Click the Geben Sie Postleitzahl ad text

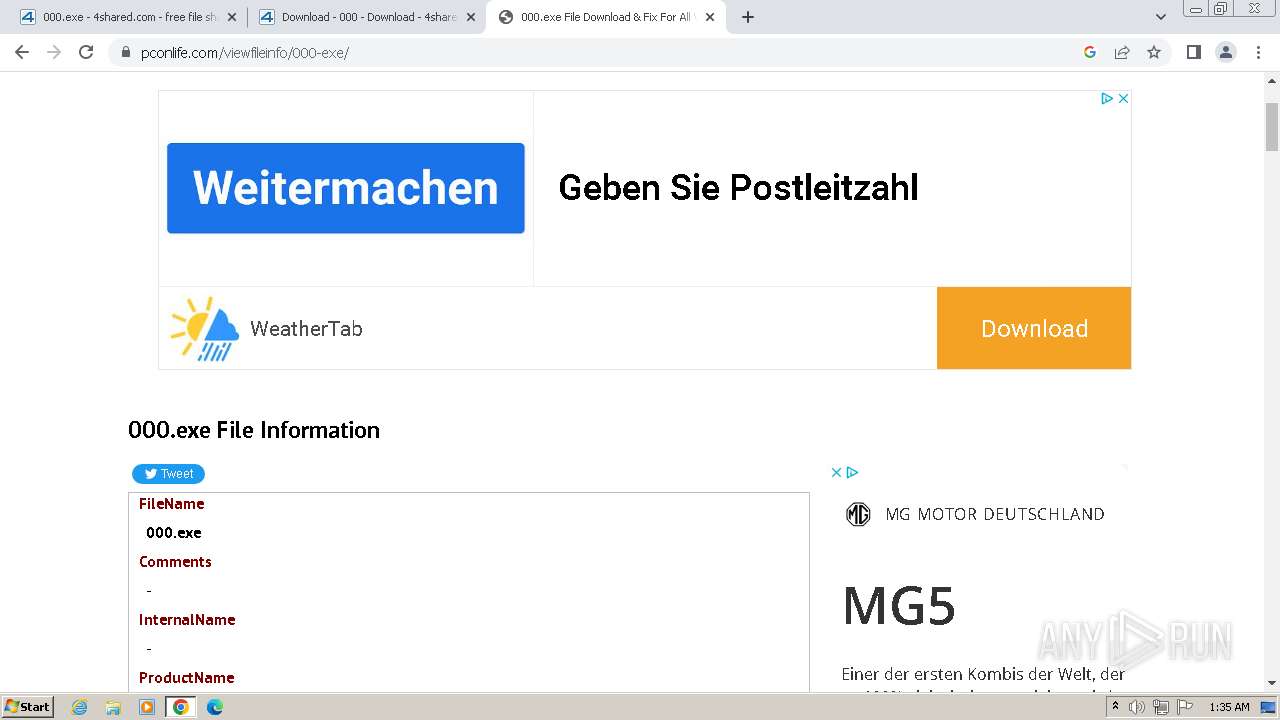[x=738, y=188]
